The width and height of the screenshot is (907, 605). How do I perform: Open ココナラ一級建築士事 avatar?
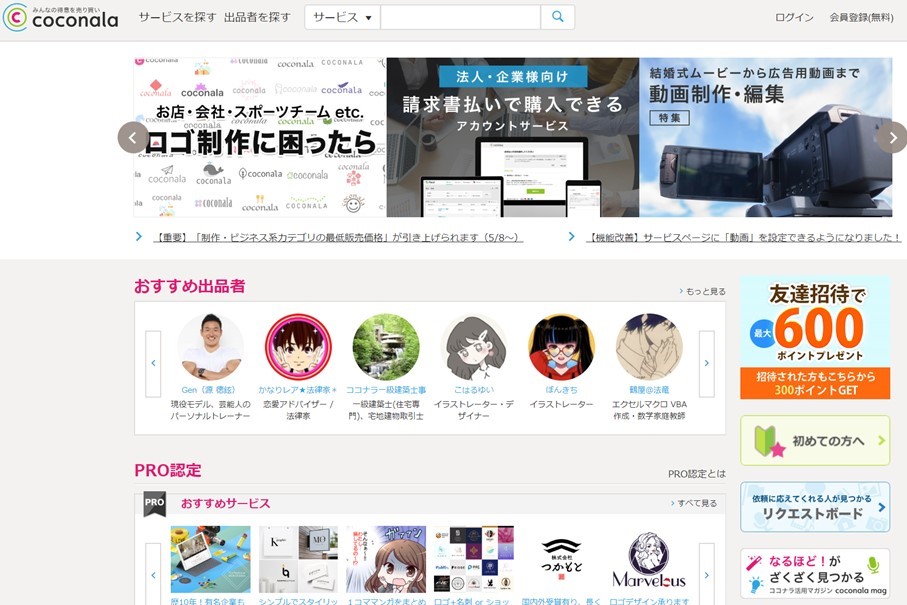coord(386,347)
